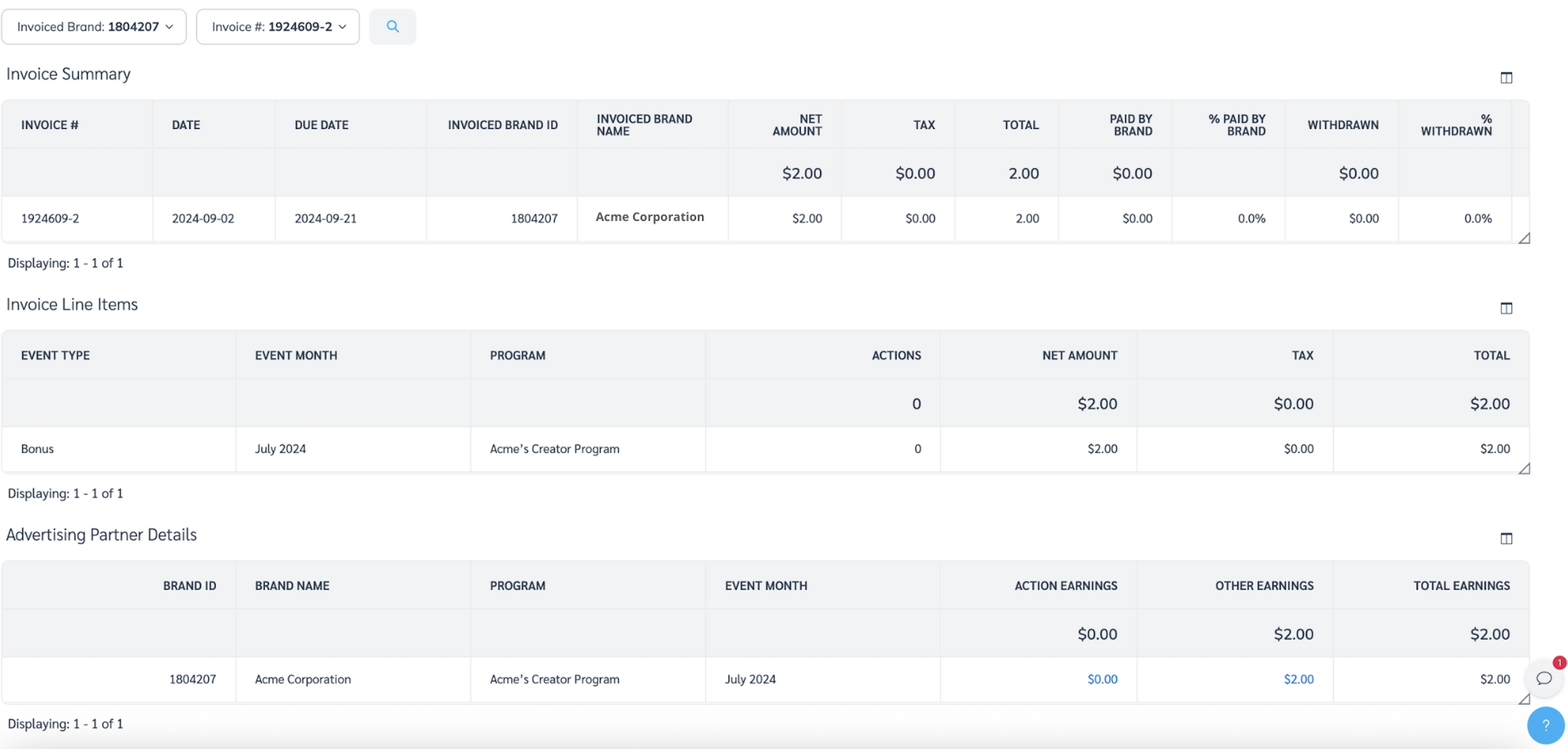Open column chooser for Advertising Partner Details

click(x=1506, y=538)
